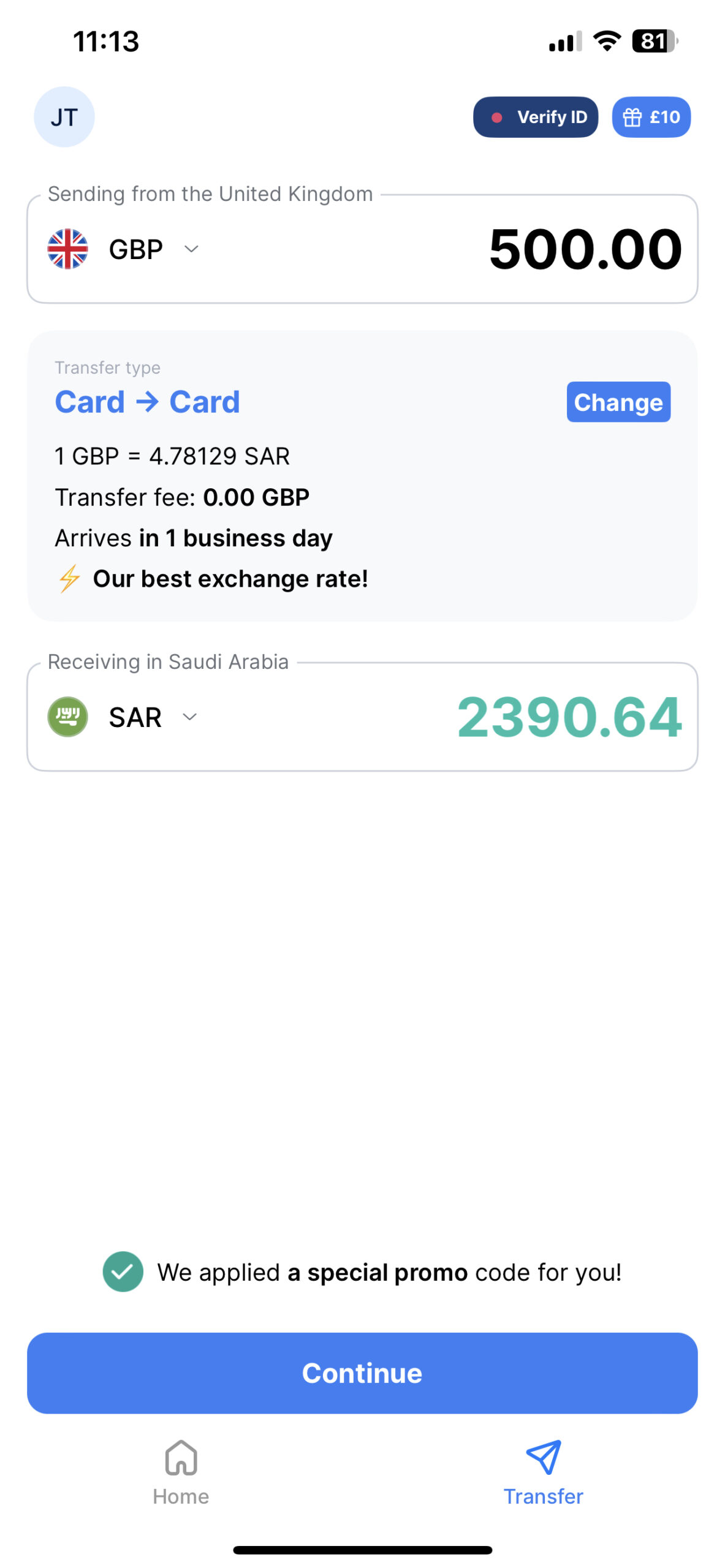Tap the lightning bolt best rate icon
Image resolution: width=725 pixels, height=1568 pixels.
pos(69,578)
